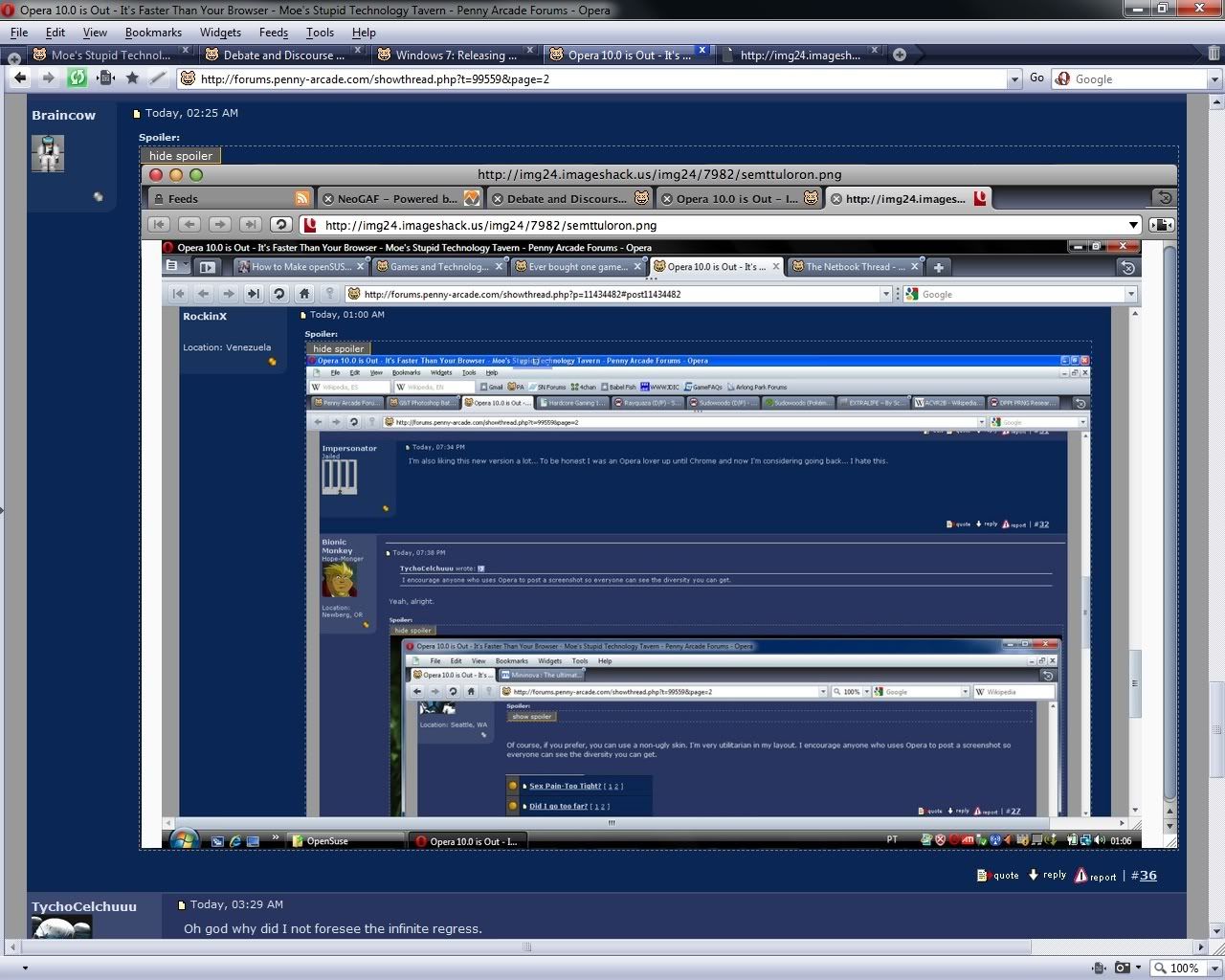Click the Wand password icon

coord(158,78)
